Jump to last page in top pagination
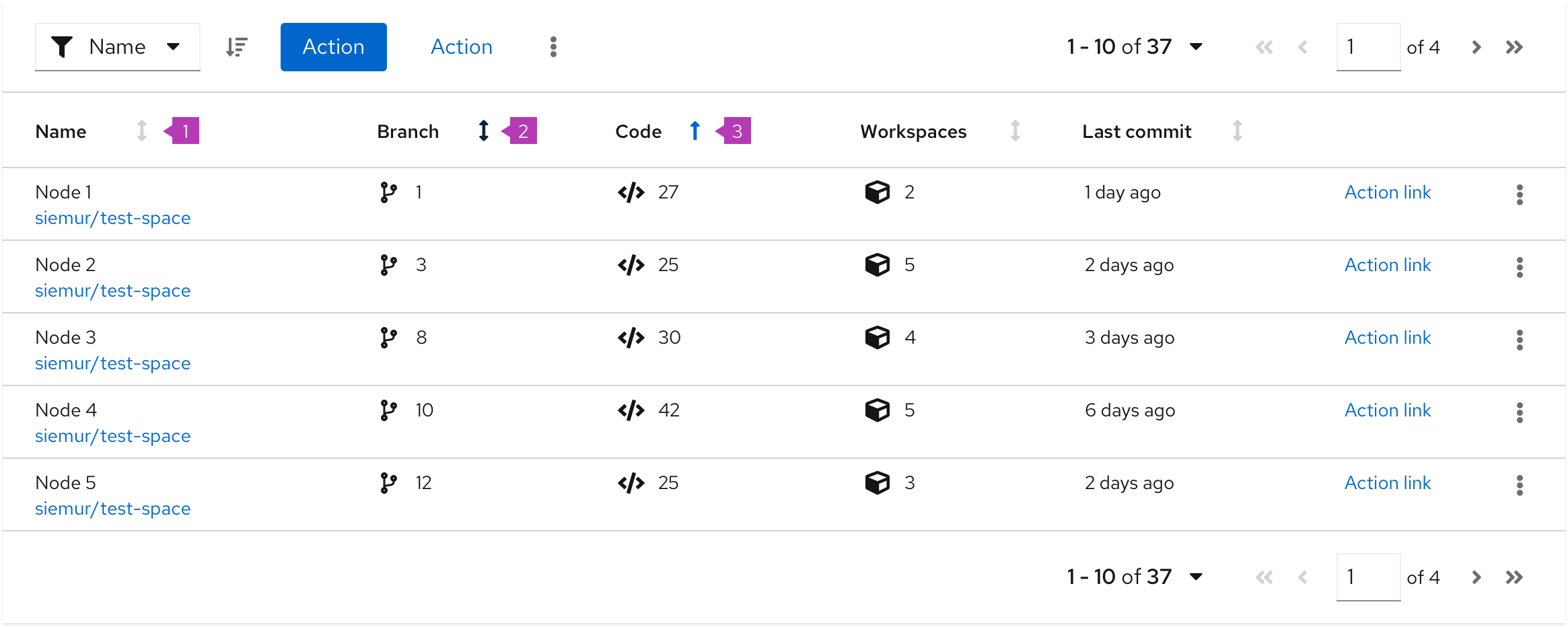The image size is (1568, 627). [1514, 47]
